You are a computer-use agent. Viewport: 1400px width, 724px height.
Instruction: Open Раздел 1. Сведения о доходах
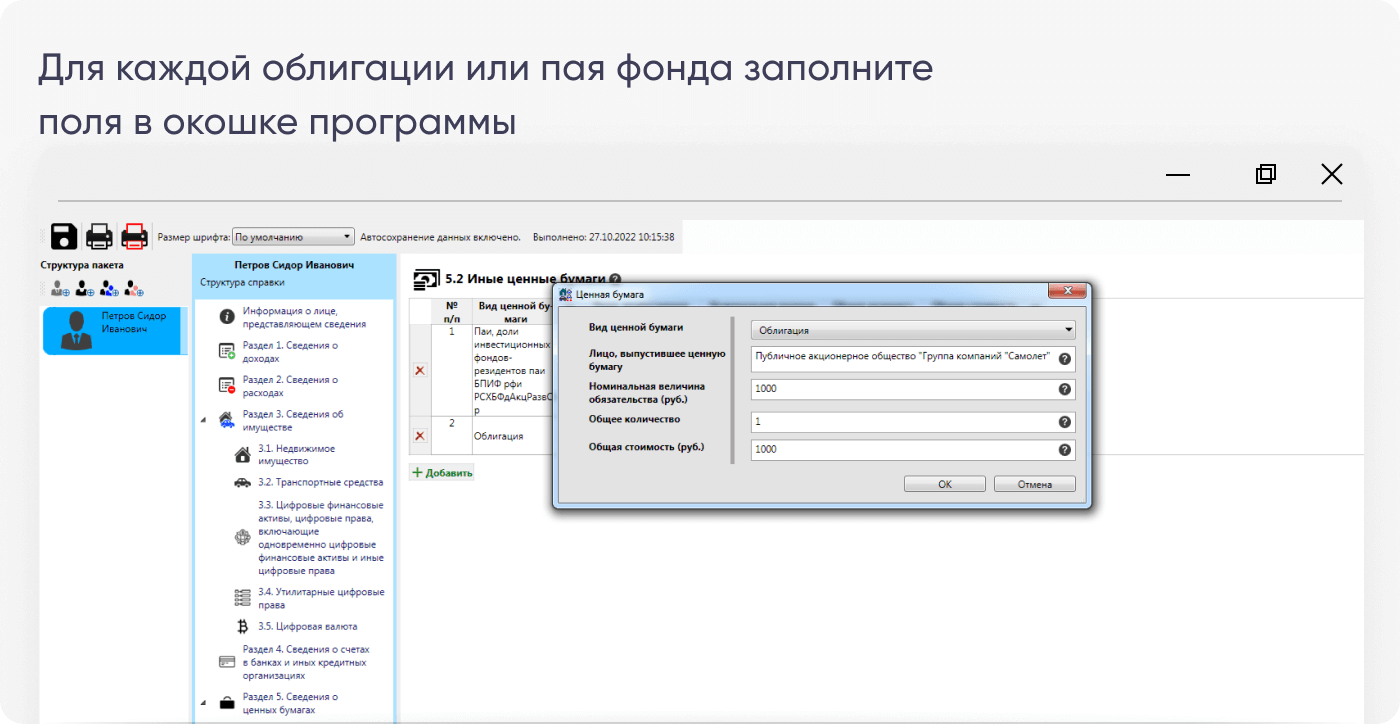(290, 351)
